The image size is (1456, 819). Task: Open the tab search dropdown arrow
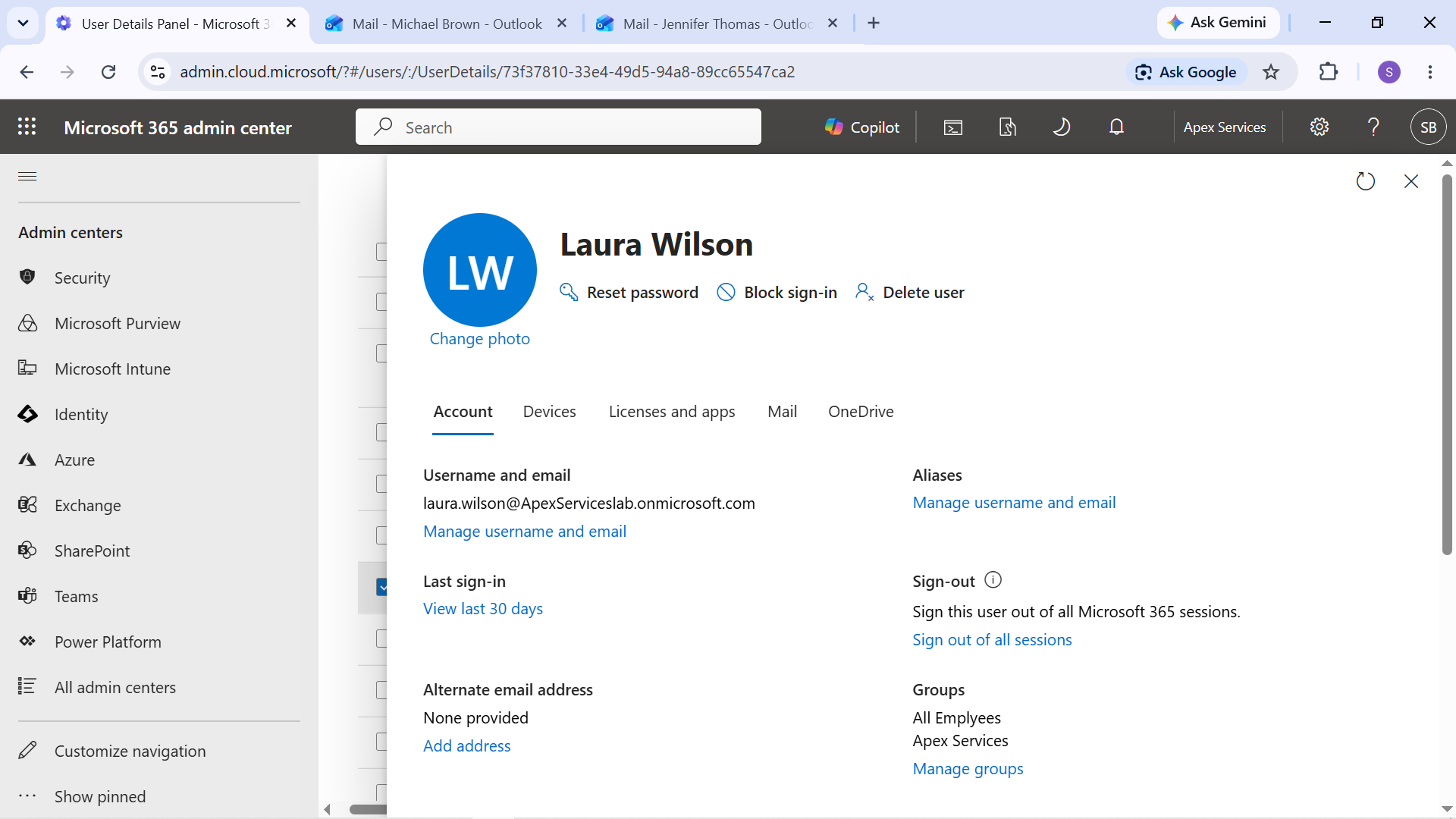click(23, 24)
